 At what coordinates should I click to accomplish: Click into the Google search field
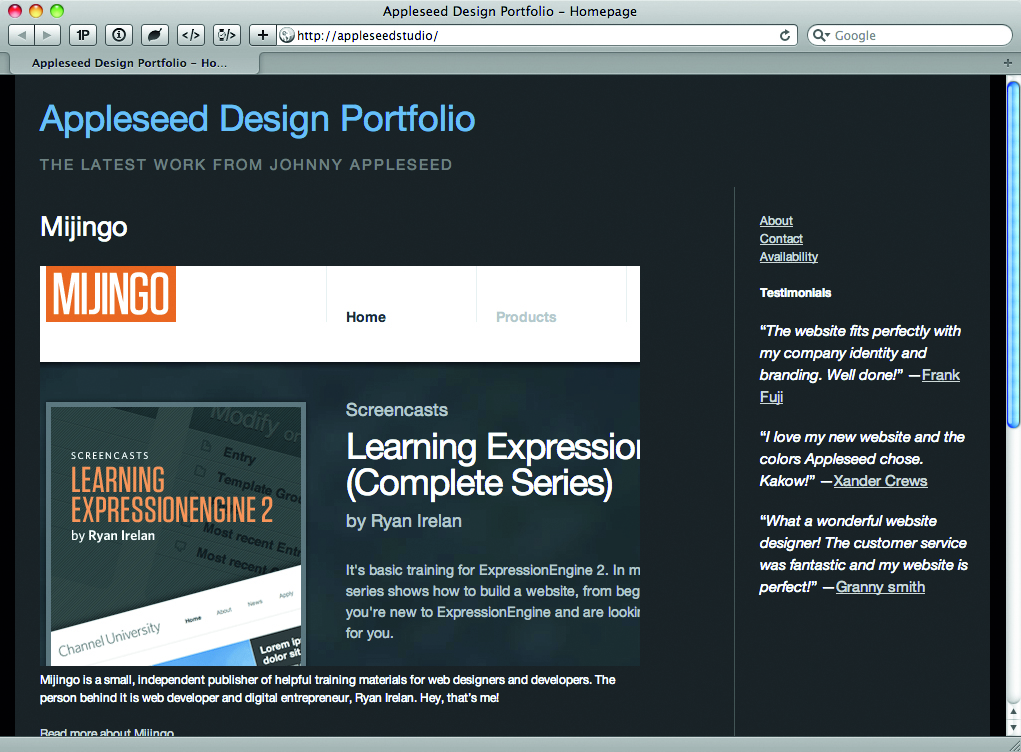[x=910, y=35]
